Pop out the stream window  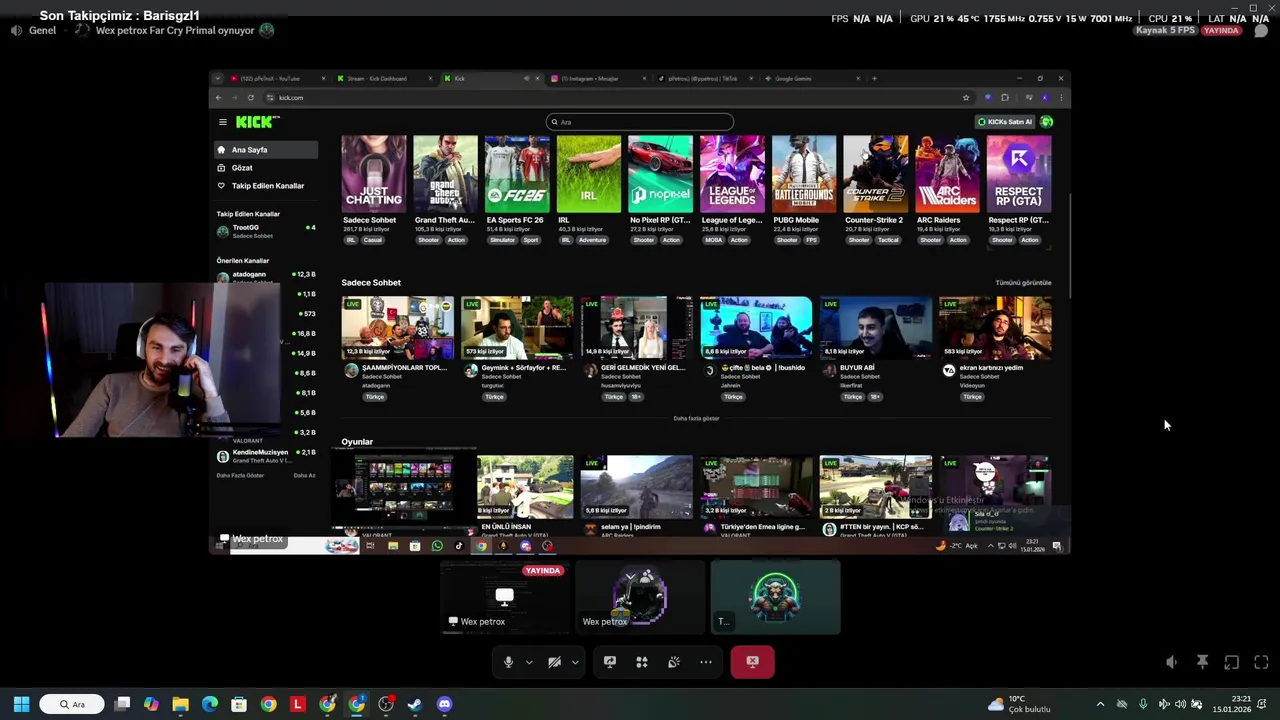click(1232, 662)
